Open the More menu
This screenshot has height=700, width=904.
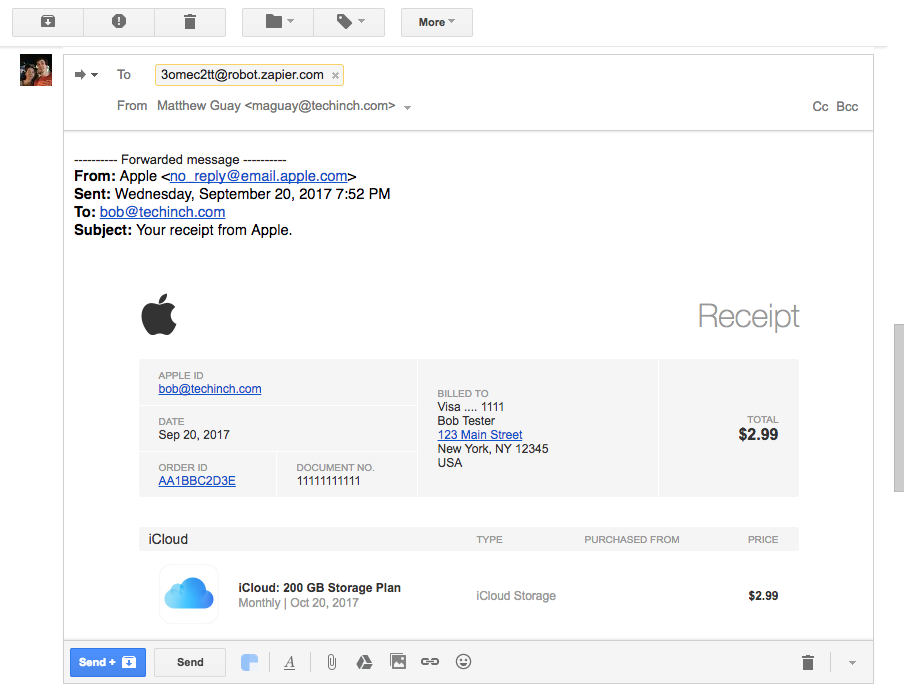[x=436, y=22]
